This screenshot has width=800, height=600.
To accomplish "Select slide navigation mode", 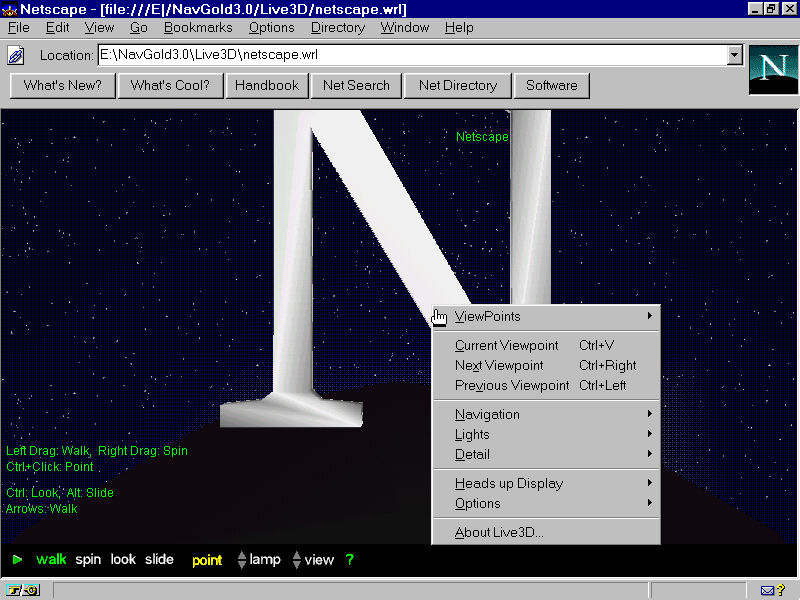I will pos(159,560).
